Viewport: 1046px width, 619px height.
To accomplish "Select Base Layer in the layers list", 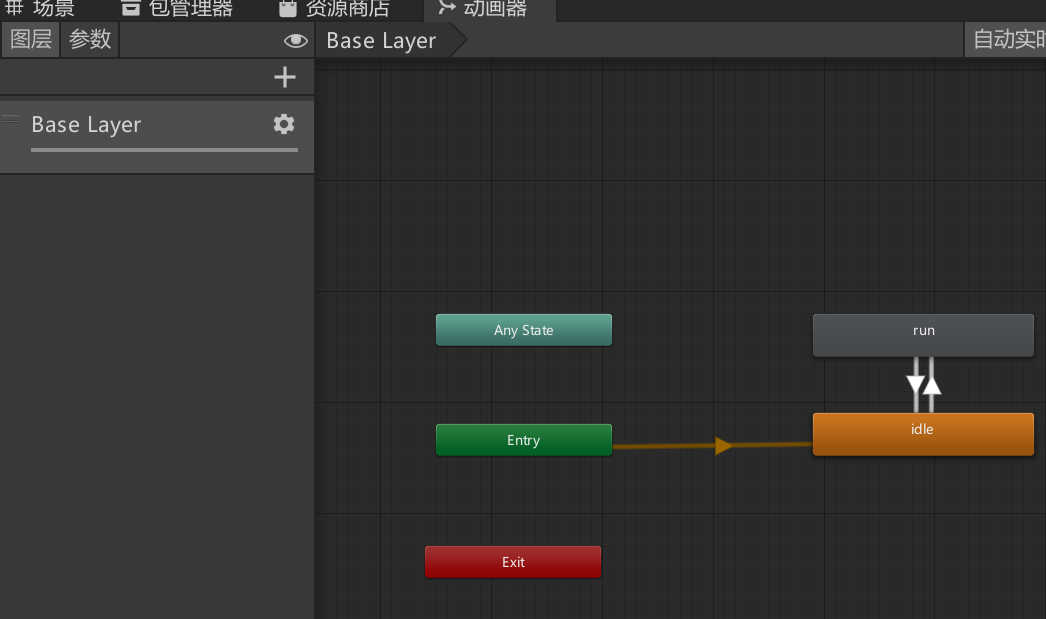I will click(x=157, y=137).
